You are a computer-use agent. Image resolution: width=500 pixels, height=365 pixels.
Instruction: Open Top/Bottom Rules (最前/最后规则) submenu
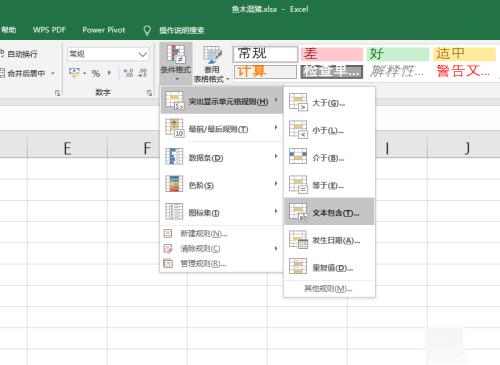[x=222, y=128]
